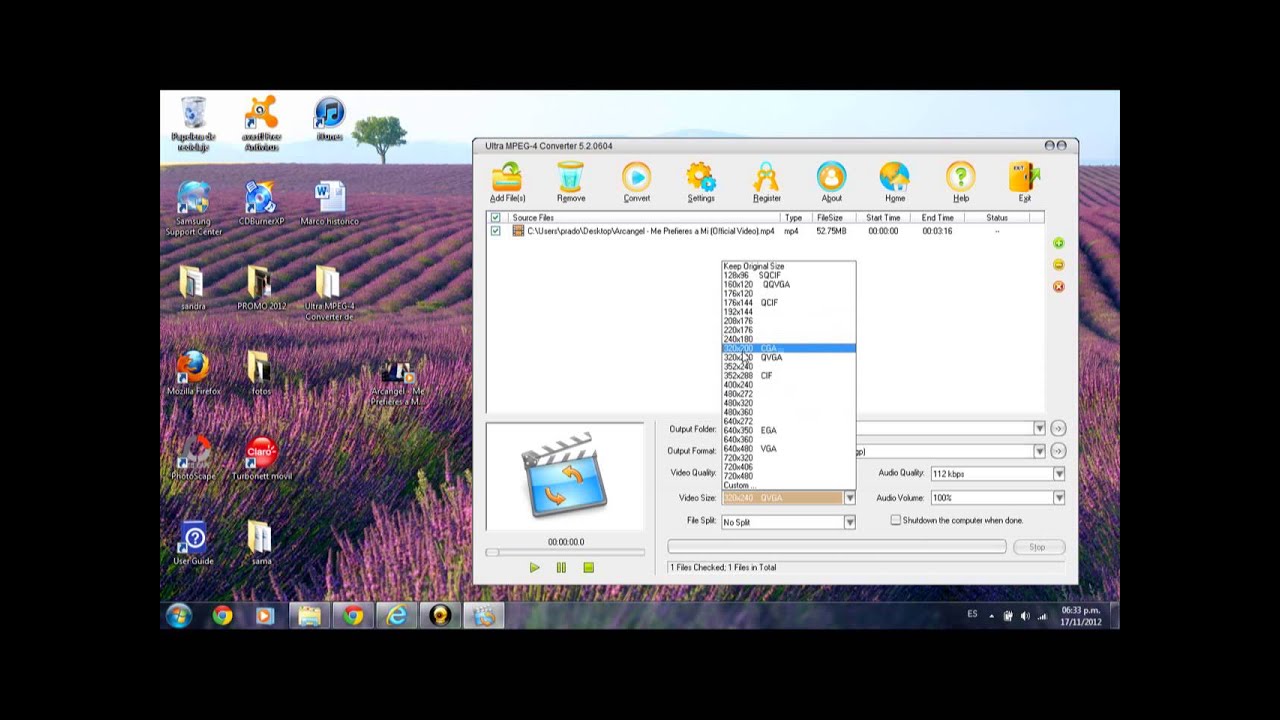Image resolution: width=1280 pixels, height=720 pixels.
Task: Click the conversion progress bar
Action: (837, 546)
